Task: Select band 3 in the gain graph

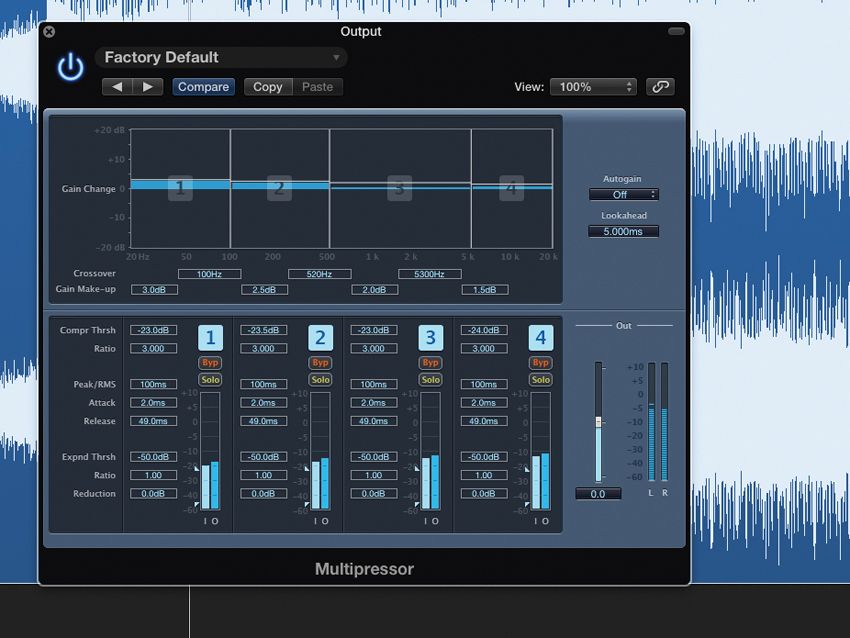Action: [400, 188]
